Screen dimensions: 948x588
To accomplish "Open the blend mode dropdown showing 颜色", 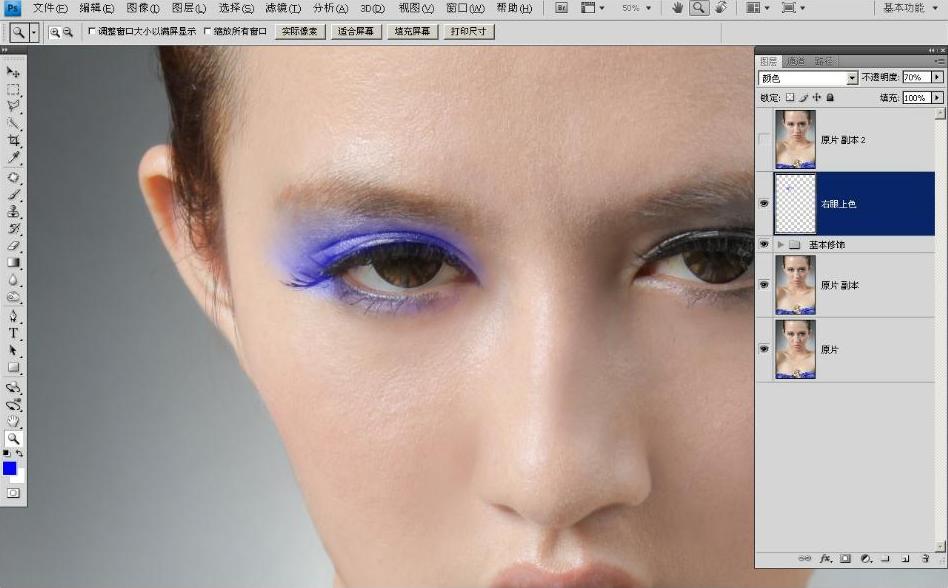I will point(808,78).
